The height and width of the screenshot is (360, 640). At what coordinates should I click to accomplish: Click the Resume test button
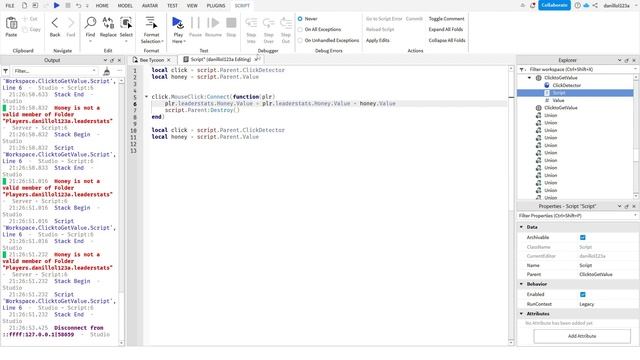click(213, 23)
